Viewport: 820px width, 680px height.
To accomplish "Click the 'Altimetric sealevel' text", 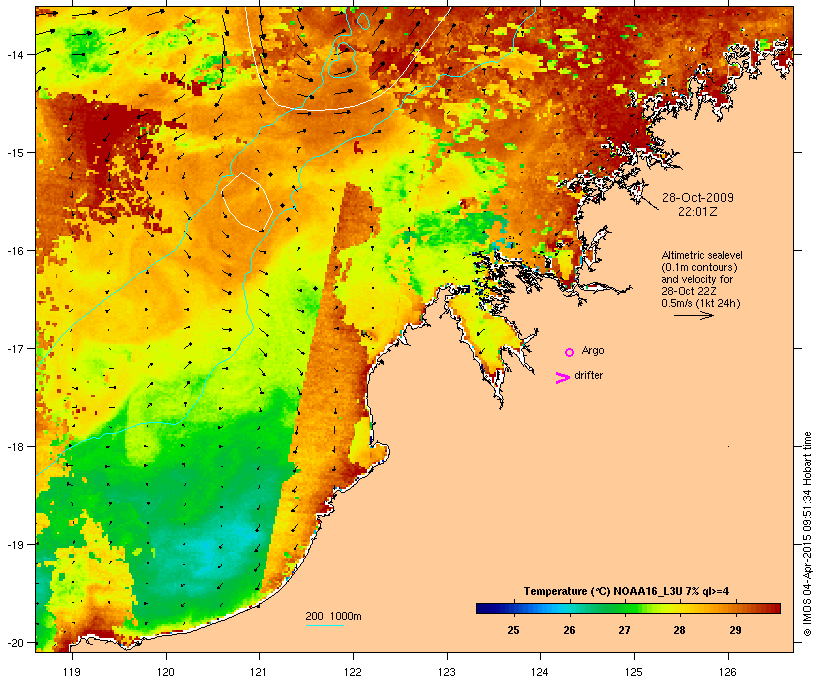I will (x=702, y=255).
